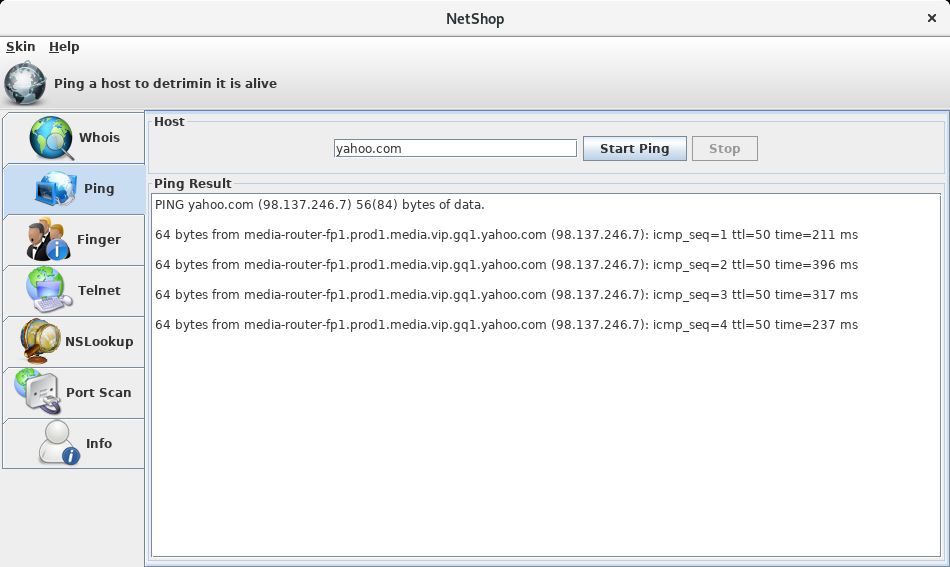The height and width of the screenshot is (567, 950).
Task: Start pinging with the Start Ping button
Action: click(x=634, y=148)
